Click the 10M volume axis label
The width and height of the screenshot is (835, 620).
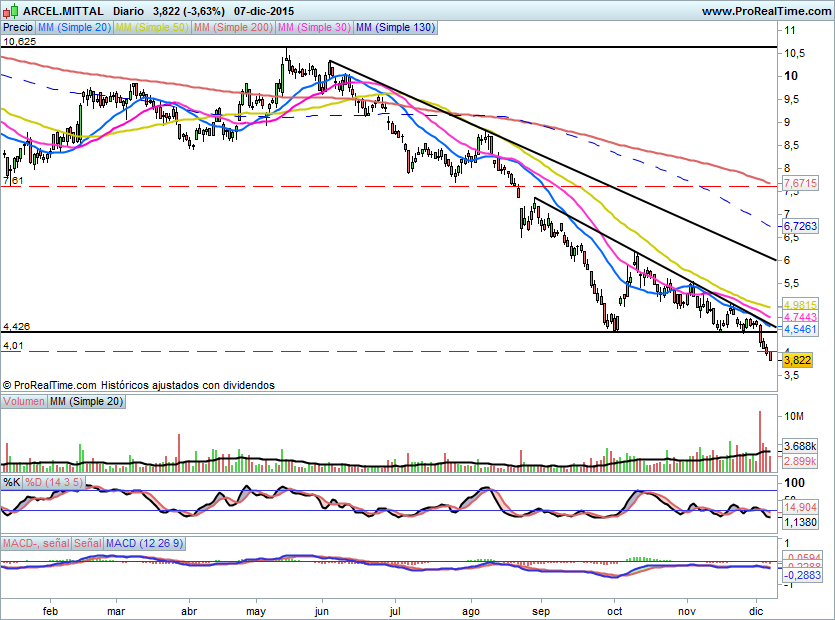pos(794,417)
